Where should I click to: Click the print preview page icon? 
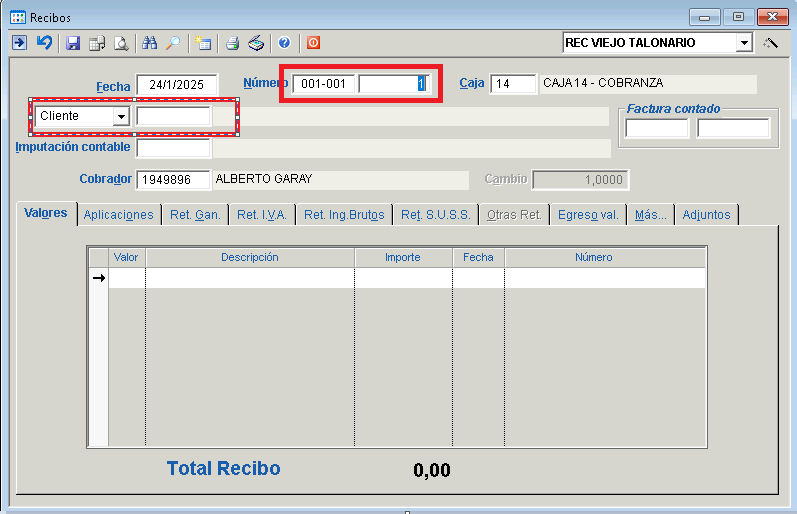point(121,43)
